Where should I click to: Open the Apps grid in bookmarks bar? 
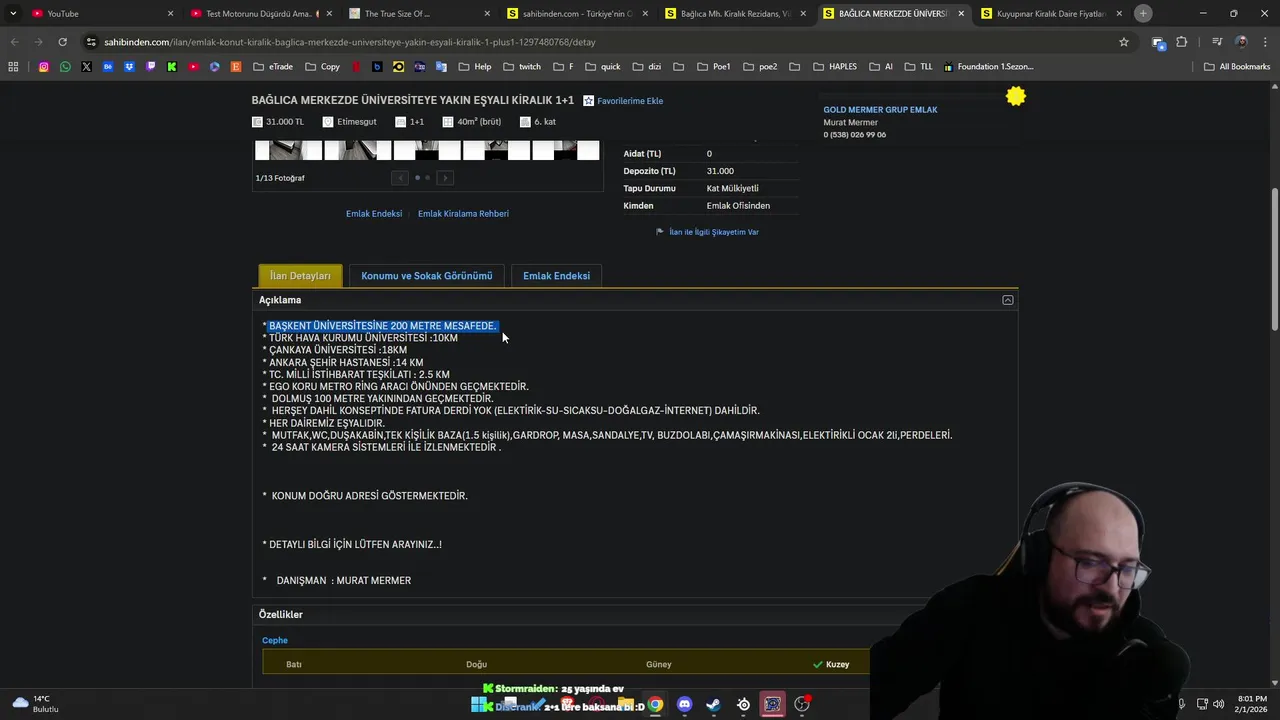click(13, 67)
